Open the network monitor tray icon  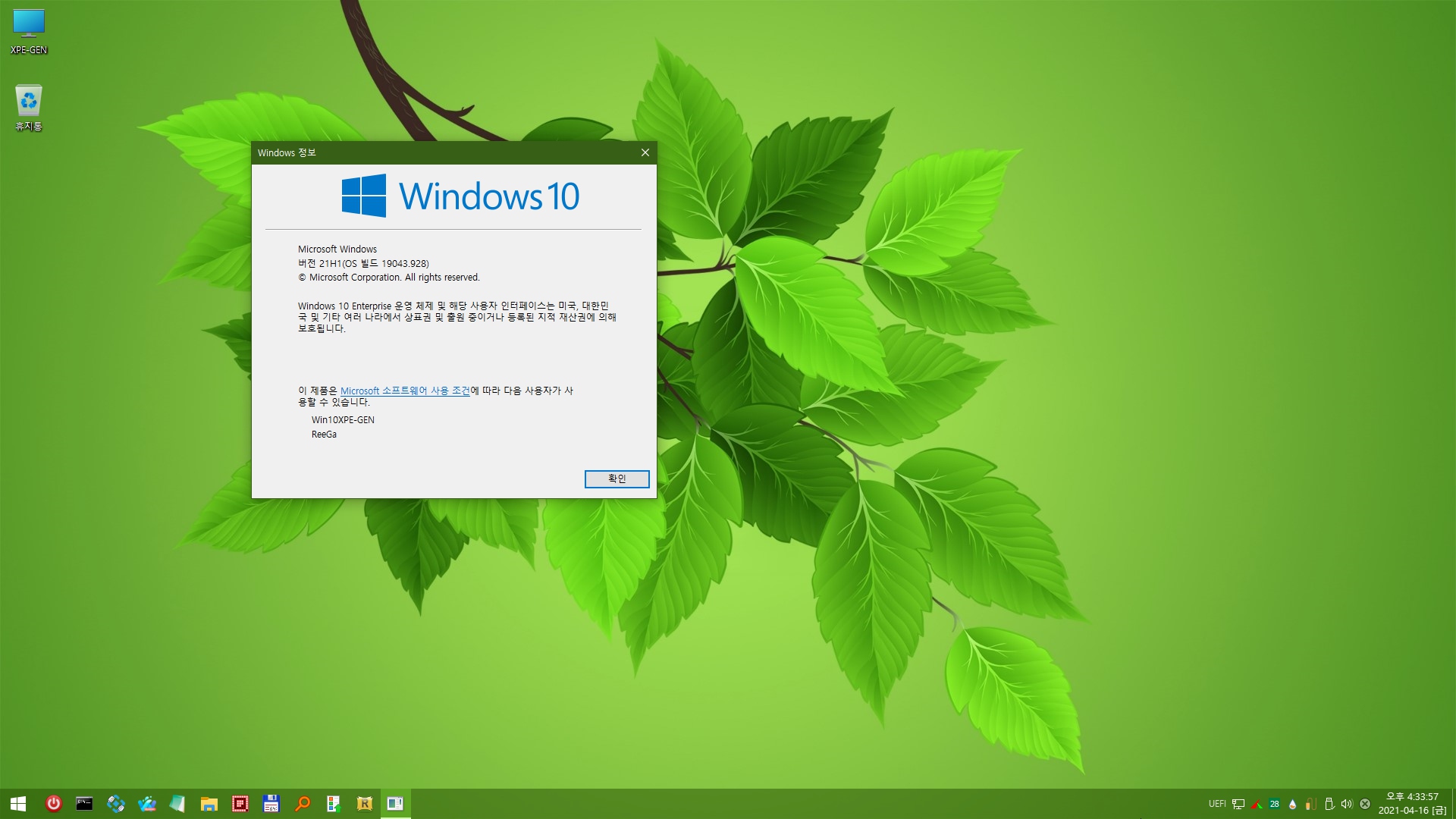point(1238,804)
